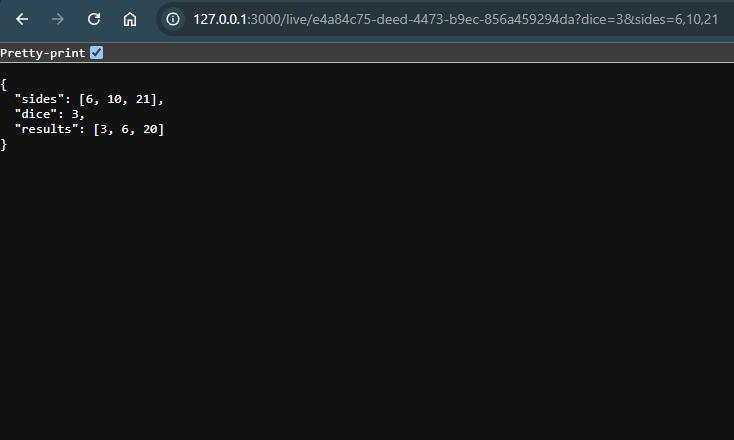Reload the page with the refresh icon
The image size is (734, 440).
pos(94,19)
